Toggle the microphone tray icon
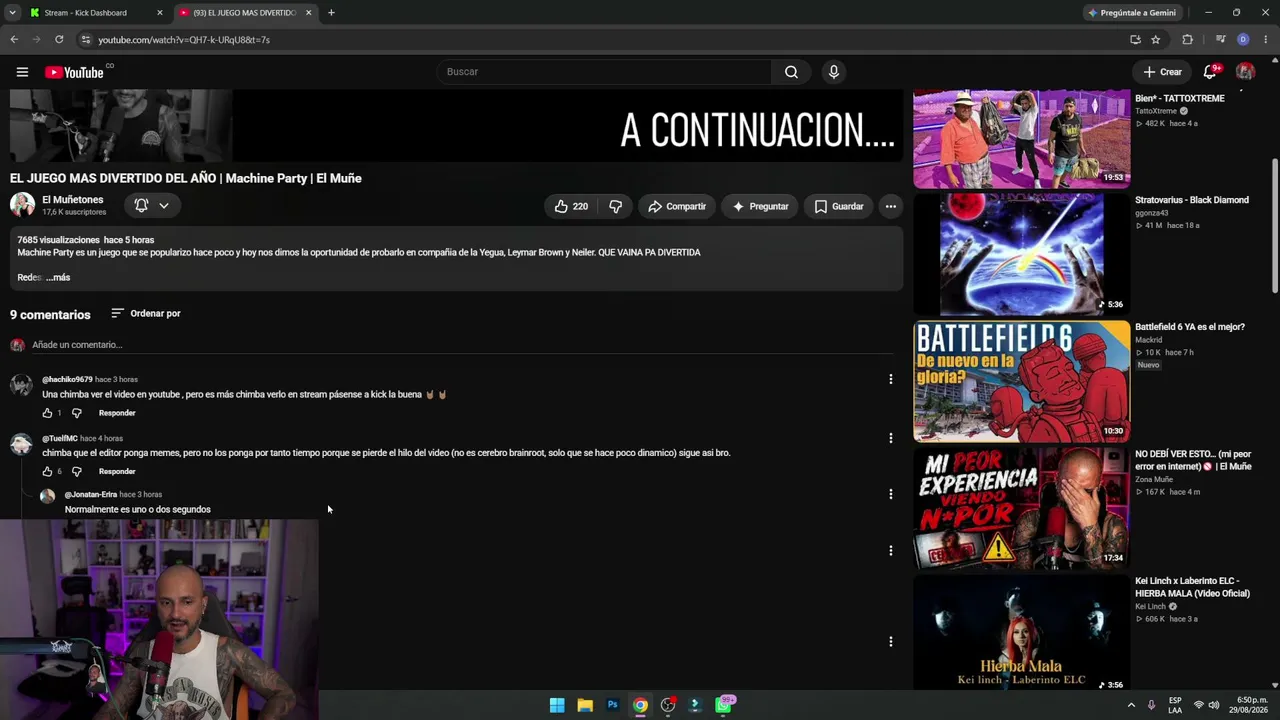This screenshot has height=720, width=1280. [1151, 705]
